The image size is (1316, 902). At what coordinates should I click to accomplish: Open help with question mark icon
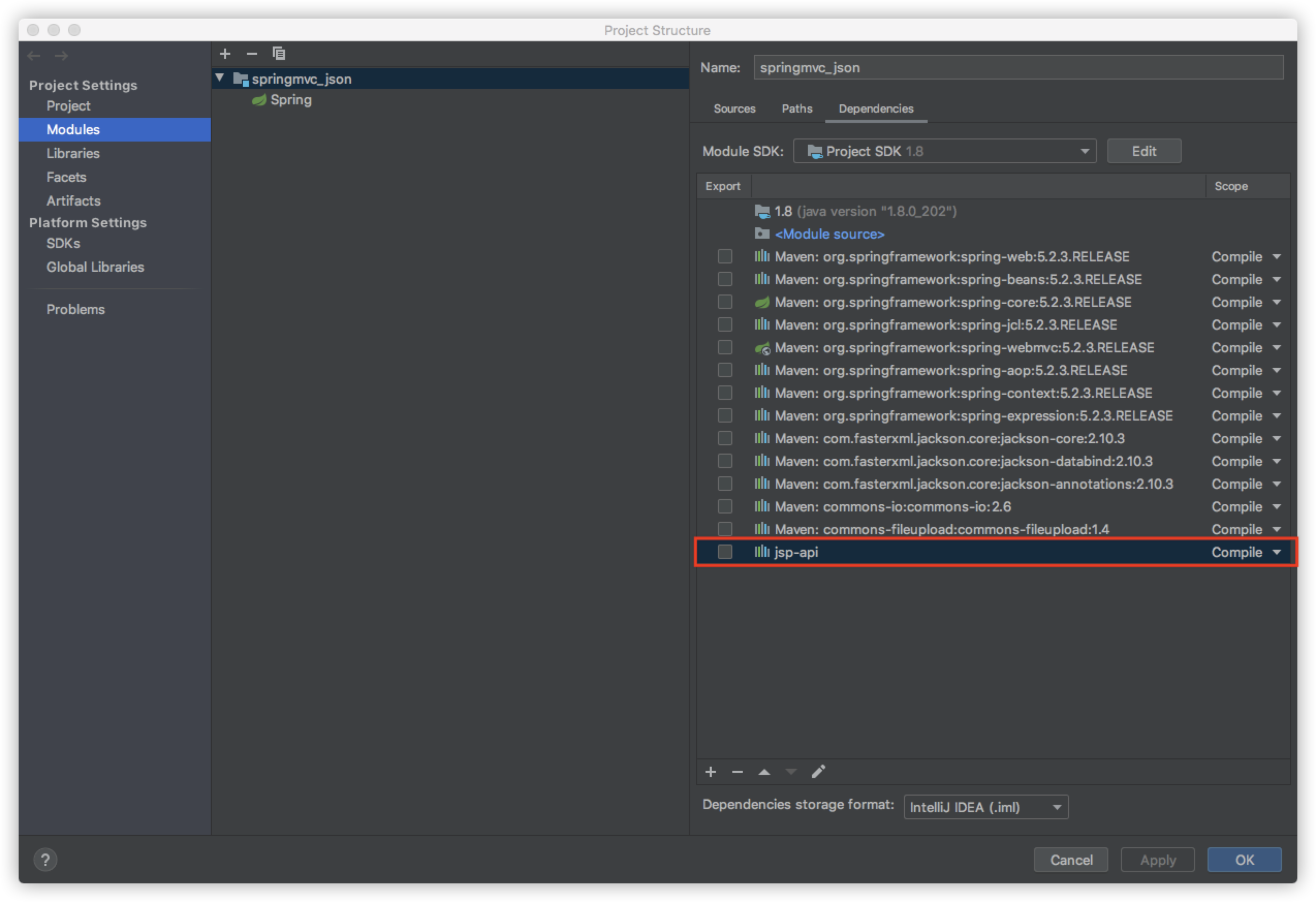point(45,860)
